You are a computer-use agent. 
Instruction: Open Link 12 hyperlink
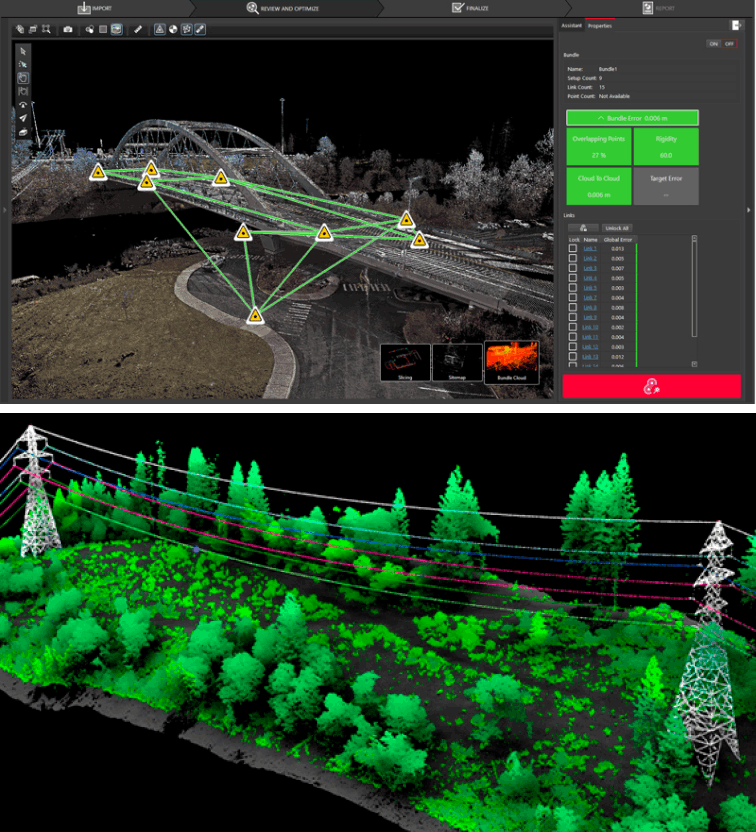coord(590,347)
